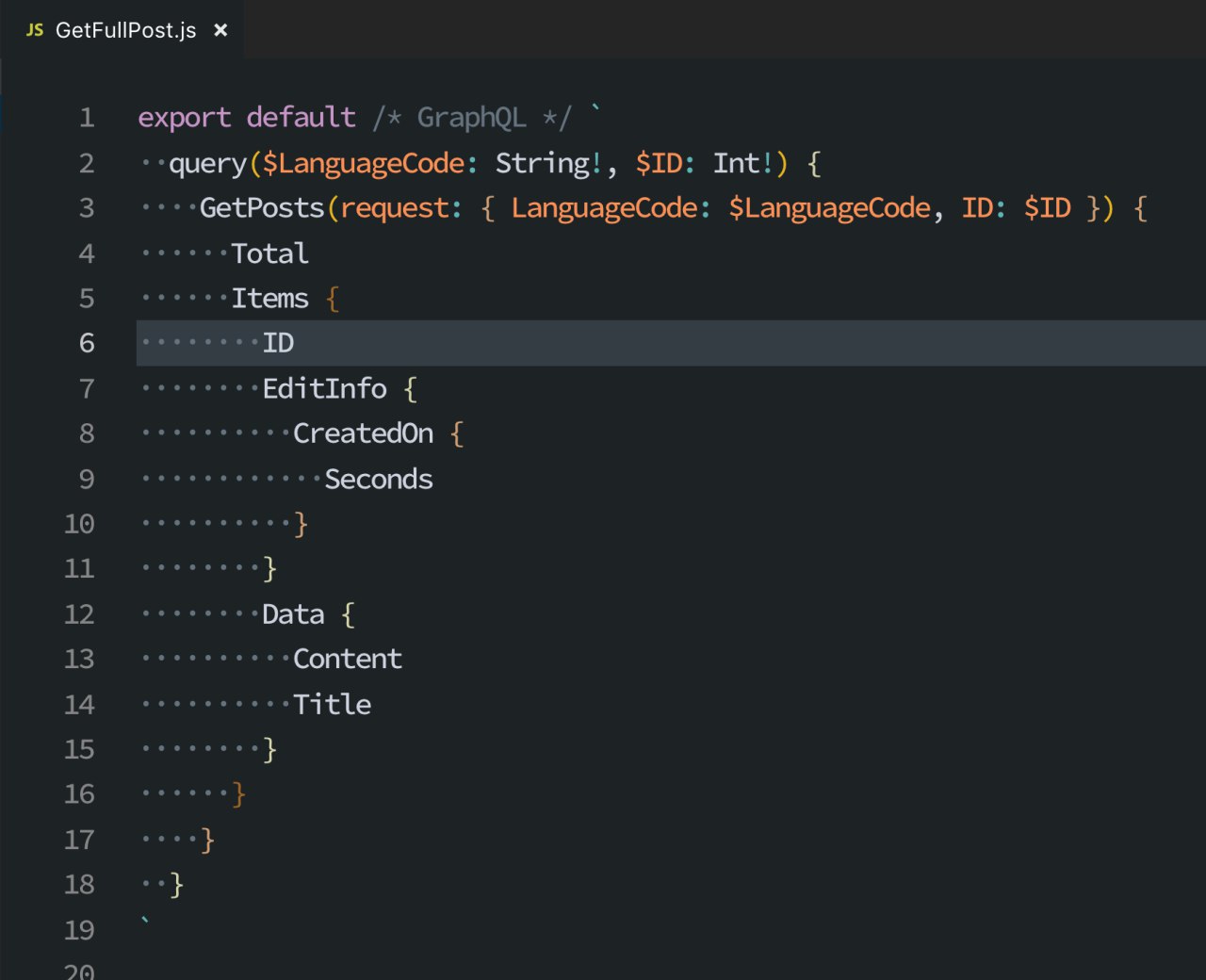This screenshot has width=1206, height=980.
Task: Close the GetFullPost.js tab
Action: tap(220, 30)
